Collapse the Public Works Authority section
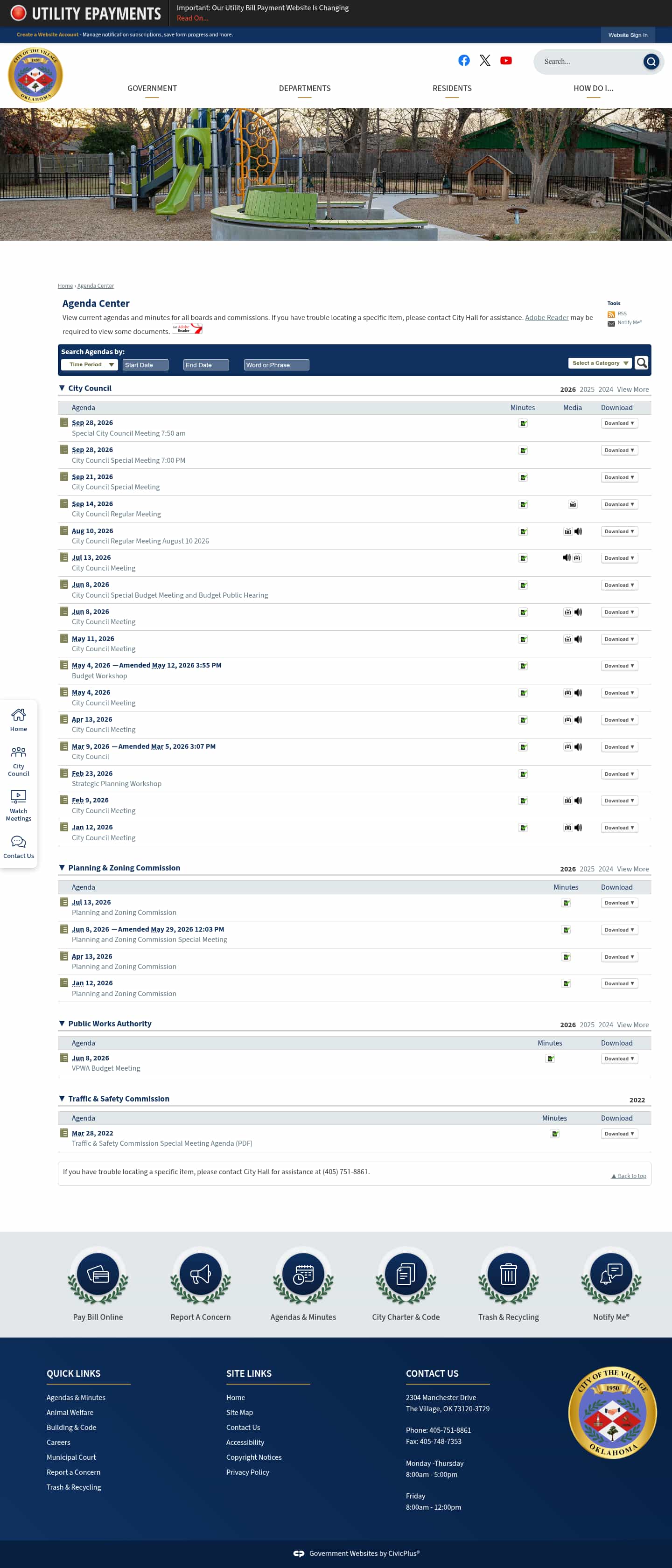 pyautogui.click(x=62, y=1023)
